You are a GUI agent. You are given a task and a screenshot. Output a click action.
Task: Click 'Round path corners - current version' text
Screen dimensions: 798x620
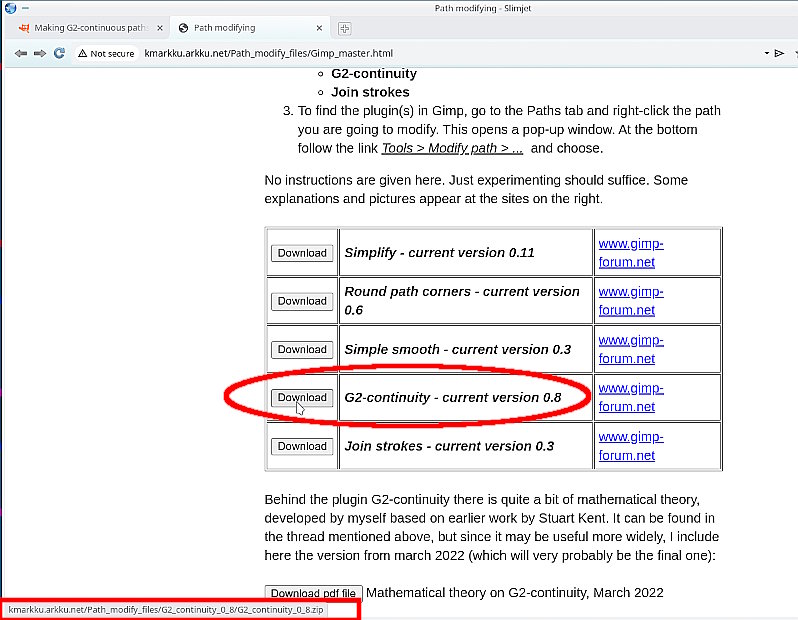(462, 292)
